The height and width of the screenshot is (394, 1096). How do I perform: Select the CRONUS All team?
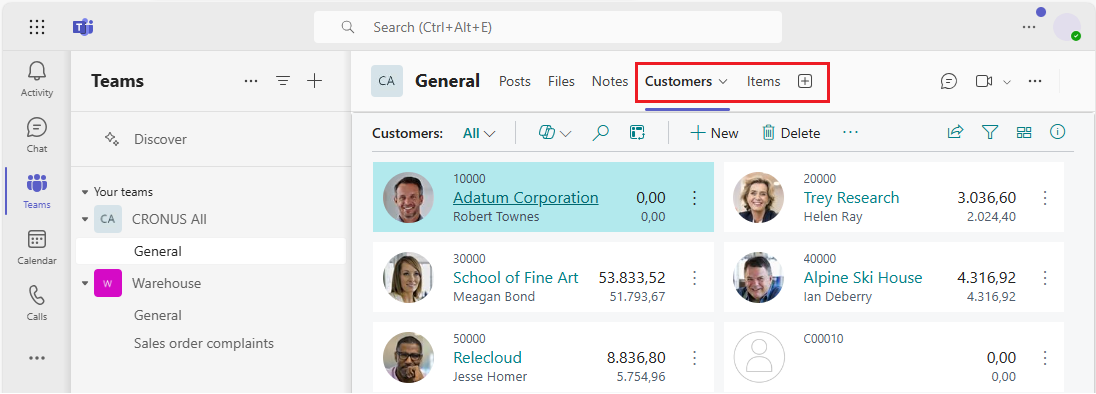pyautogui.click(x=169, y=219)
